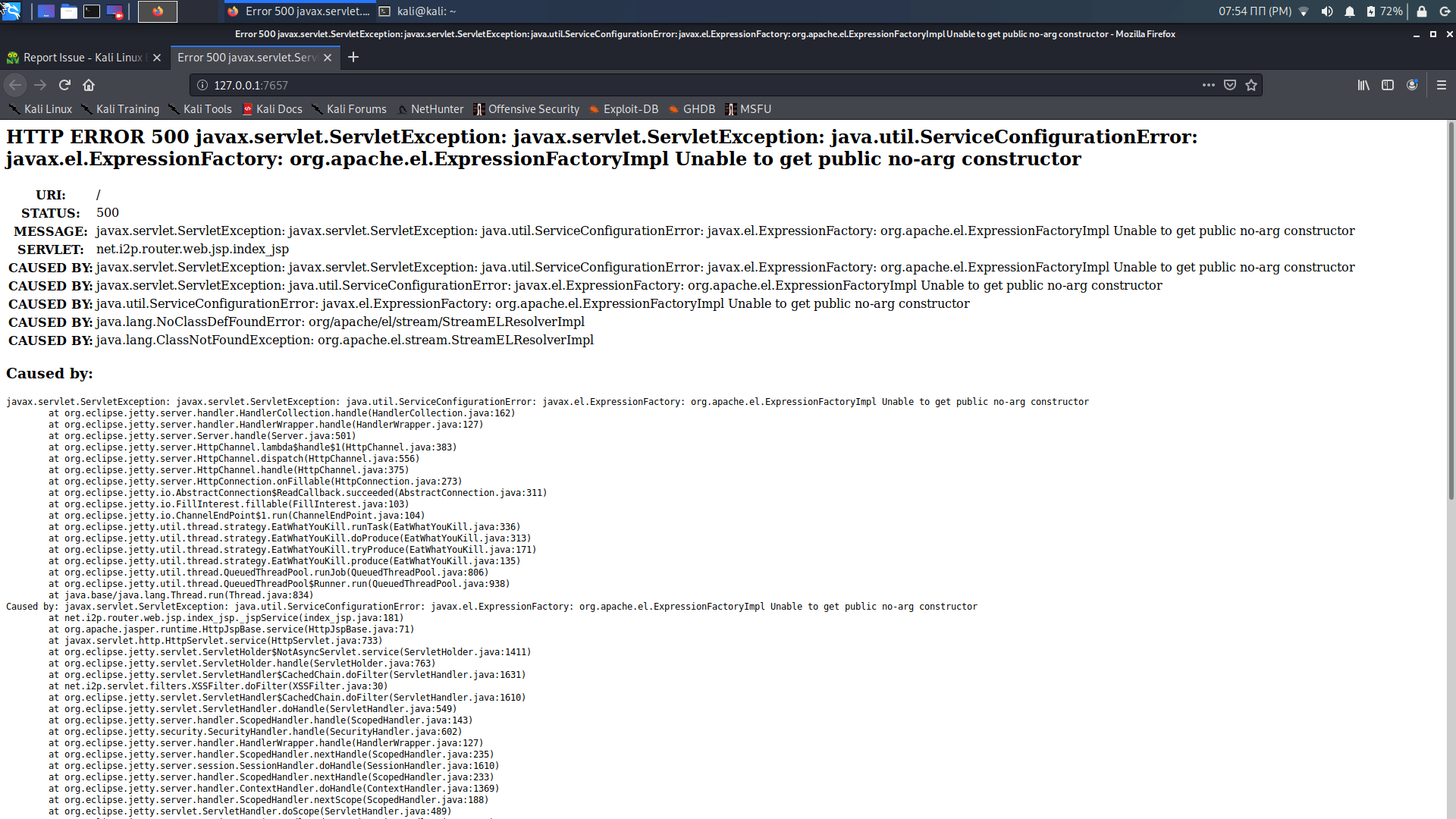Open Kali Tools bookmark
The height and width of the screenshot is (819, 1456).
(199, 109)
